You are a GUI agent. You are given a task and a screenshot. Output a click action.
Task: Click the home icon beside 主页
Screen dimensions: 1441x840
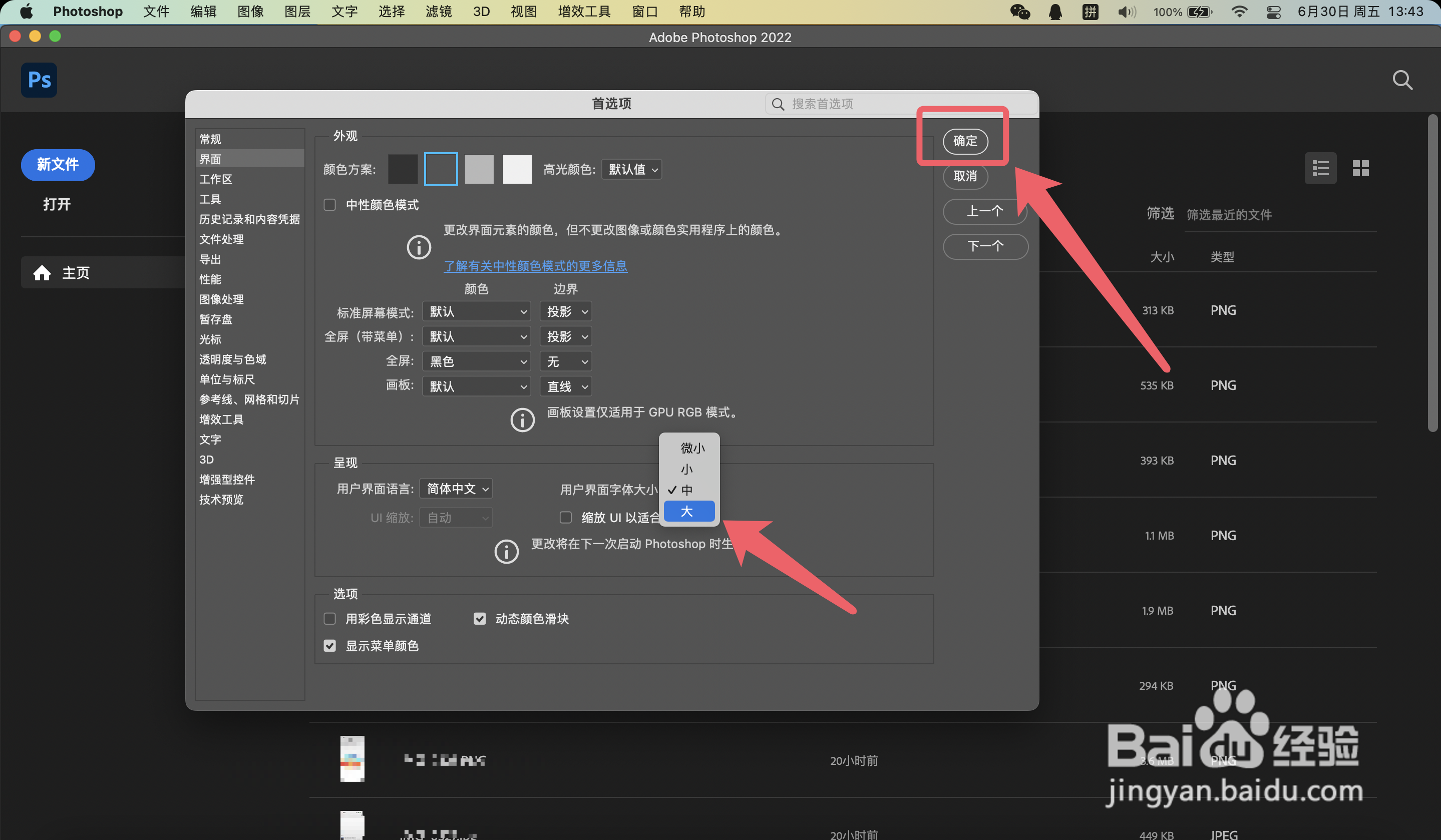coord(42,273)
